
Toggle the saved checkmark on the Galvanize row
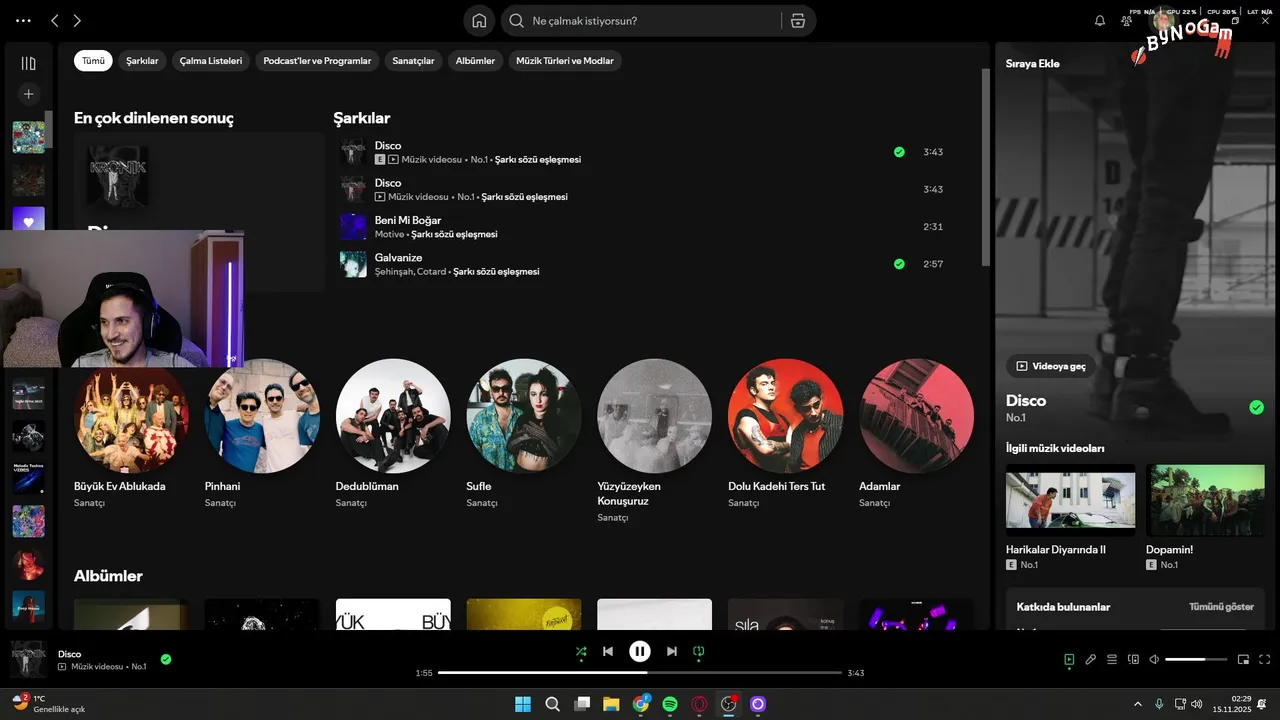click(x=899, y=264)
